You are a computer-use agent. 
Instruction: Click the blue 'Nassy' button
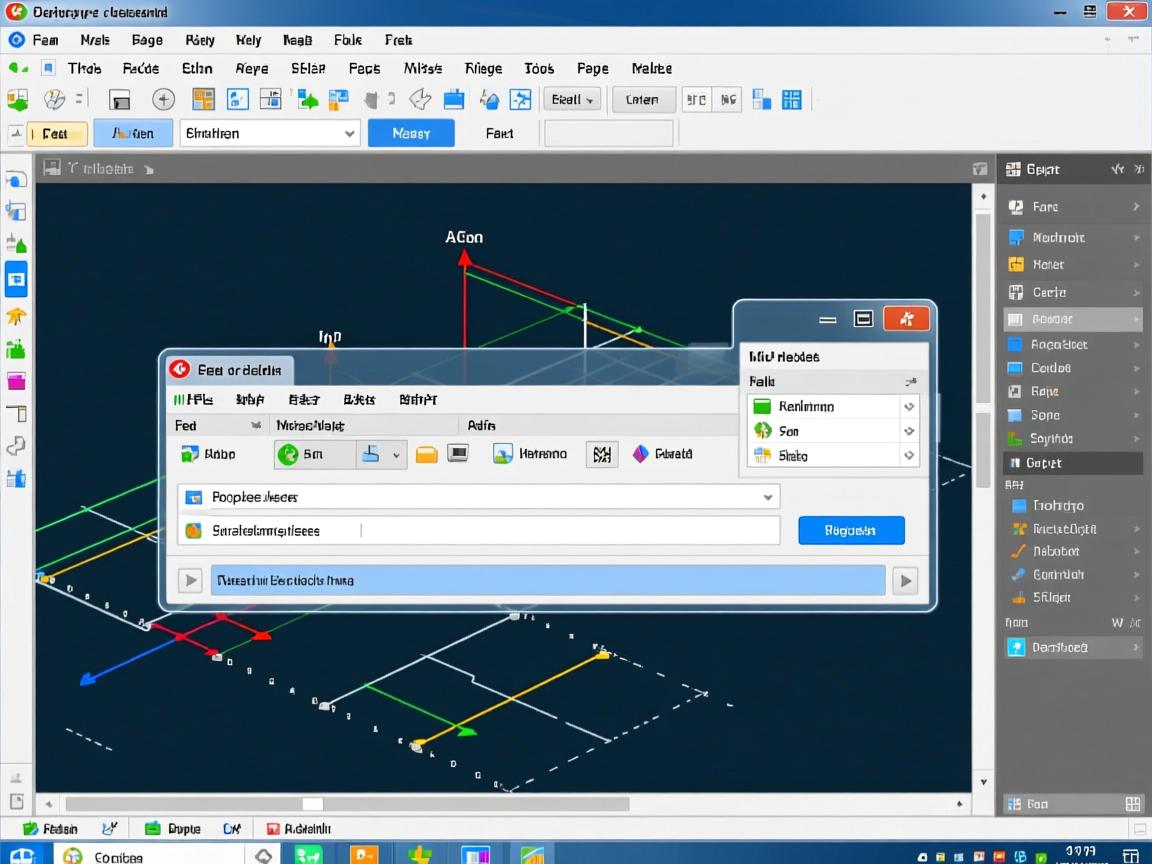click(x=411, y=133)
